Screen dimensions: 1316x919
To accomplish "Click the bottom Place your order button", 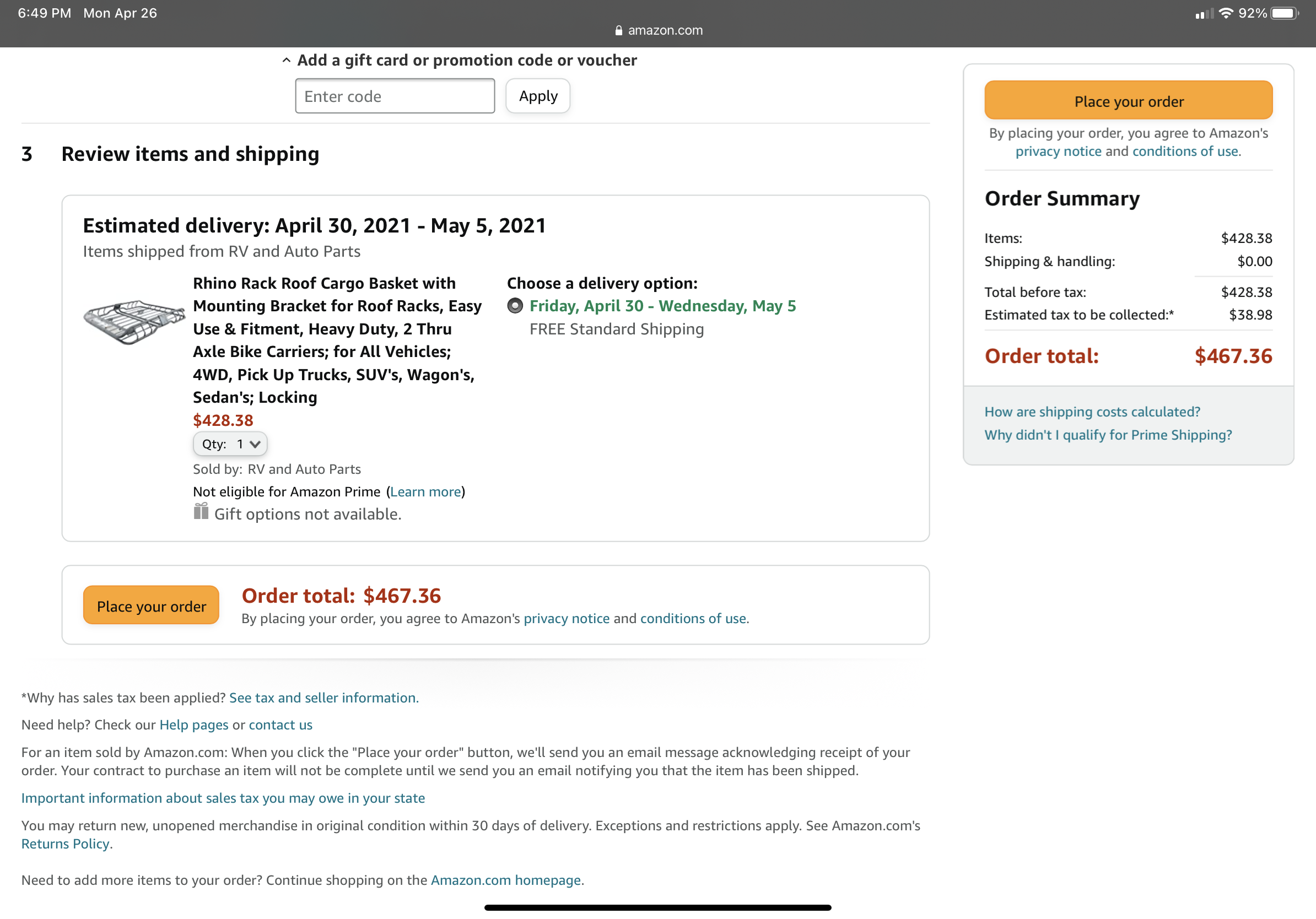I will pos(152,606).
